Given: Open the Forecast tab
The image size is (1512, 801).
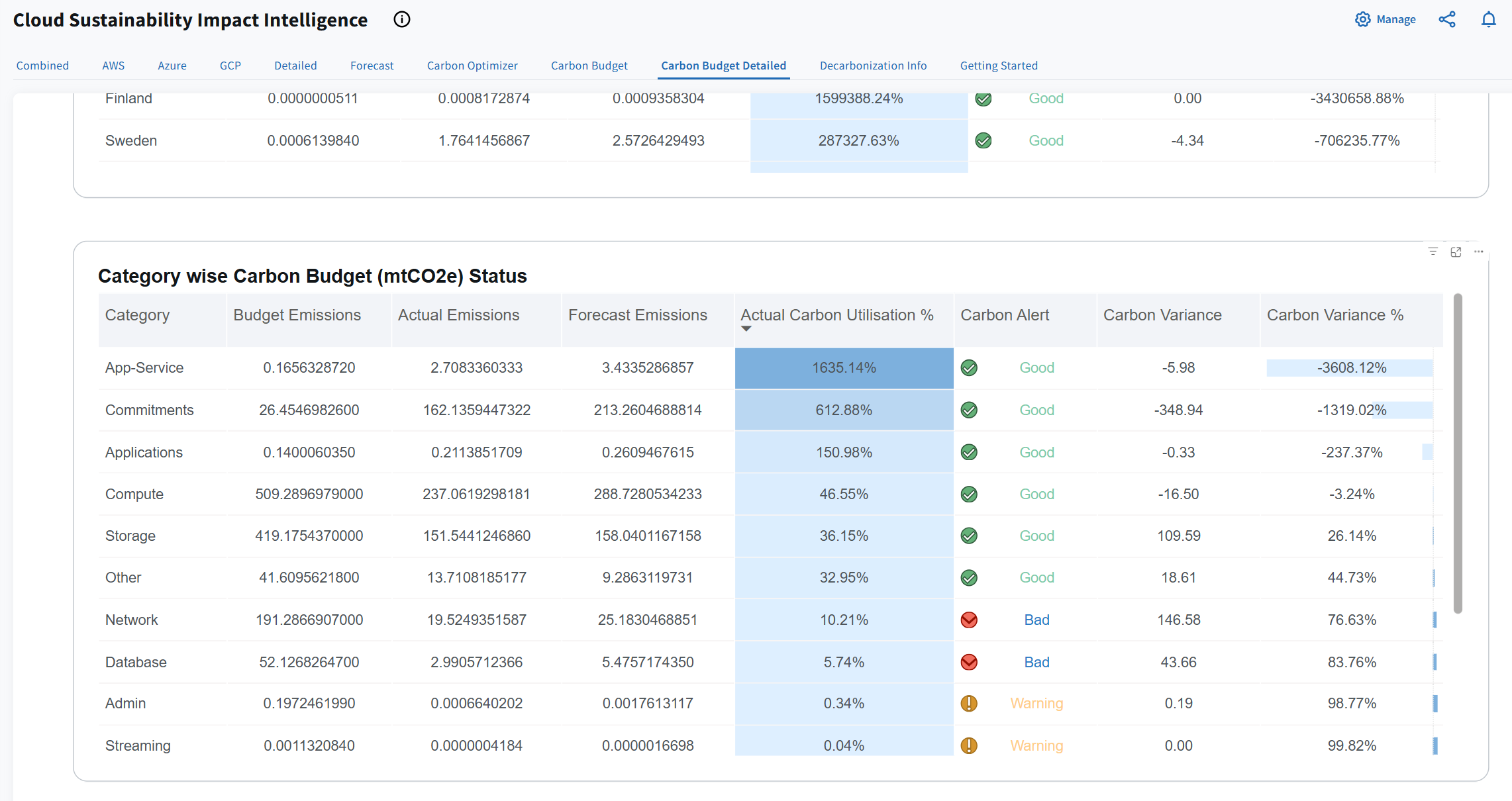Looking at the screenshot, I should 372,66.
